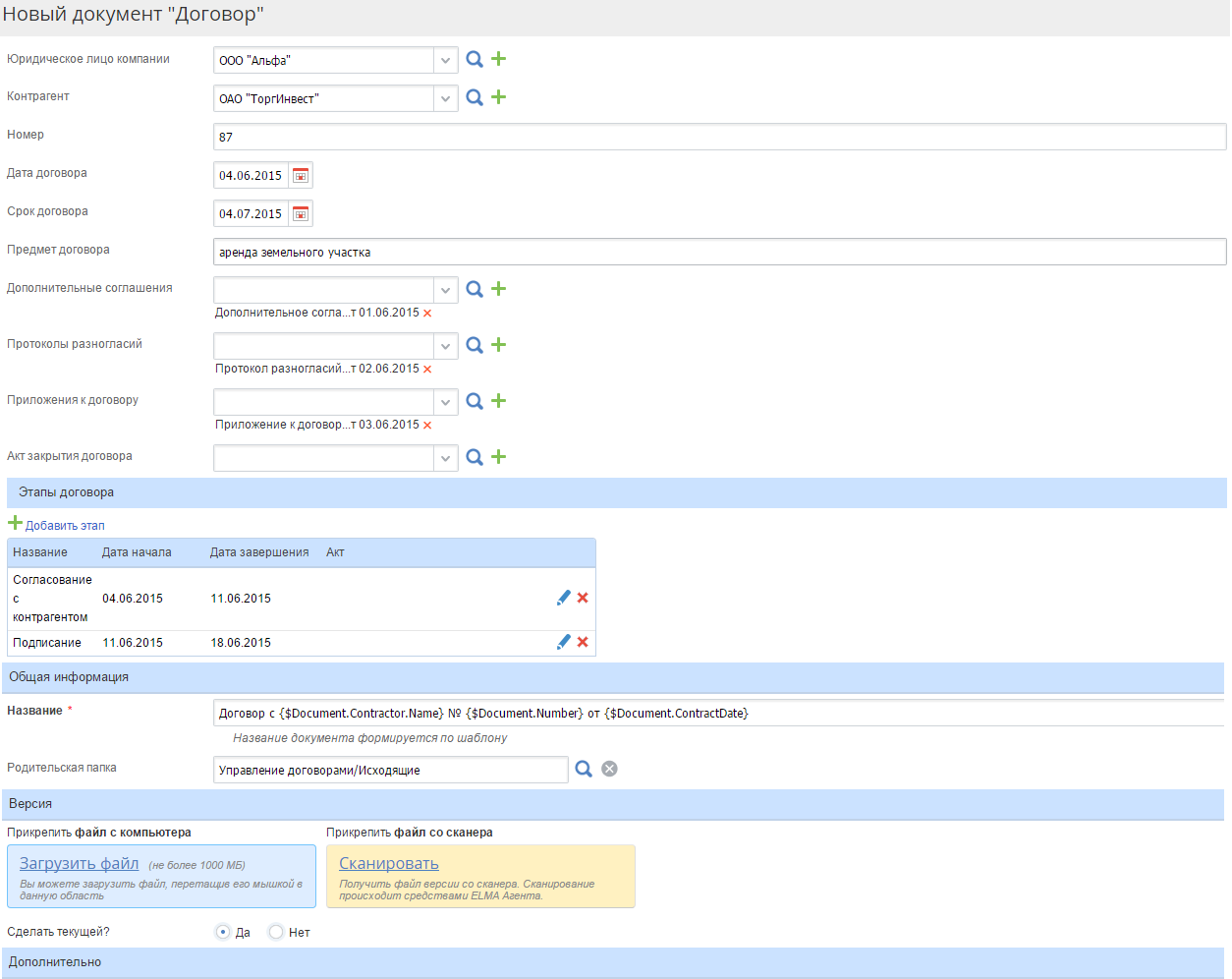Edit the Подписание stage with pencil icon

point(563,642)
